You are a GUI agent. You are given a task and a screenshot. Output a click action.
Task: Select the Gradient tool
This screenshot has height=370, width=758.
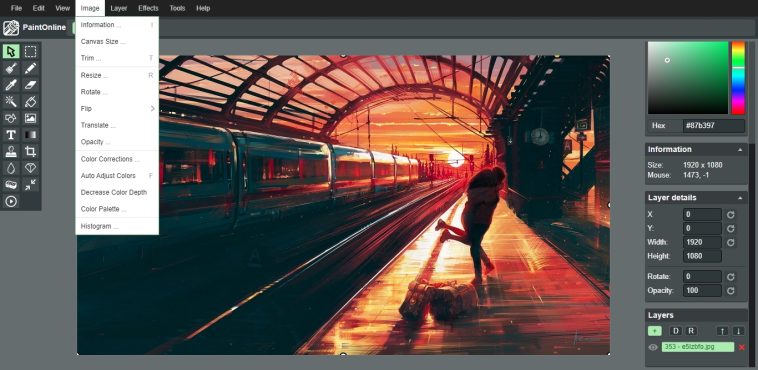pos(30,135)
